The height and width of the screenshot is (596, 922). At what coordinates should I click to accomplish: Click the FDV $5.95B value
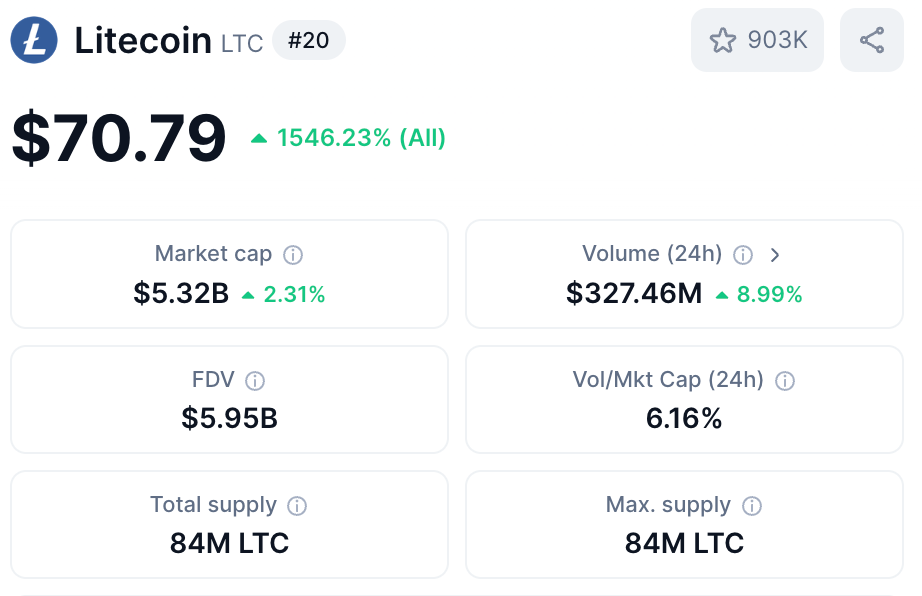click(x=229, y=418)
